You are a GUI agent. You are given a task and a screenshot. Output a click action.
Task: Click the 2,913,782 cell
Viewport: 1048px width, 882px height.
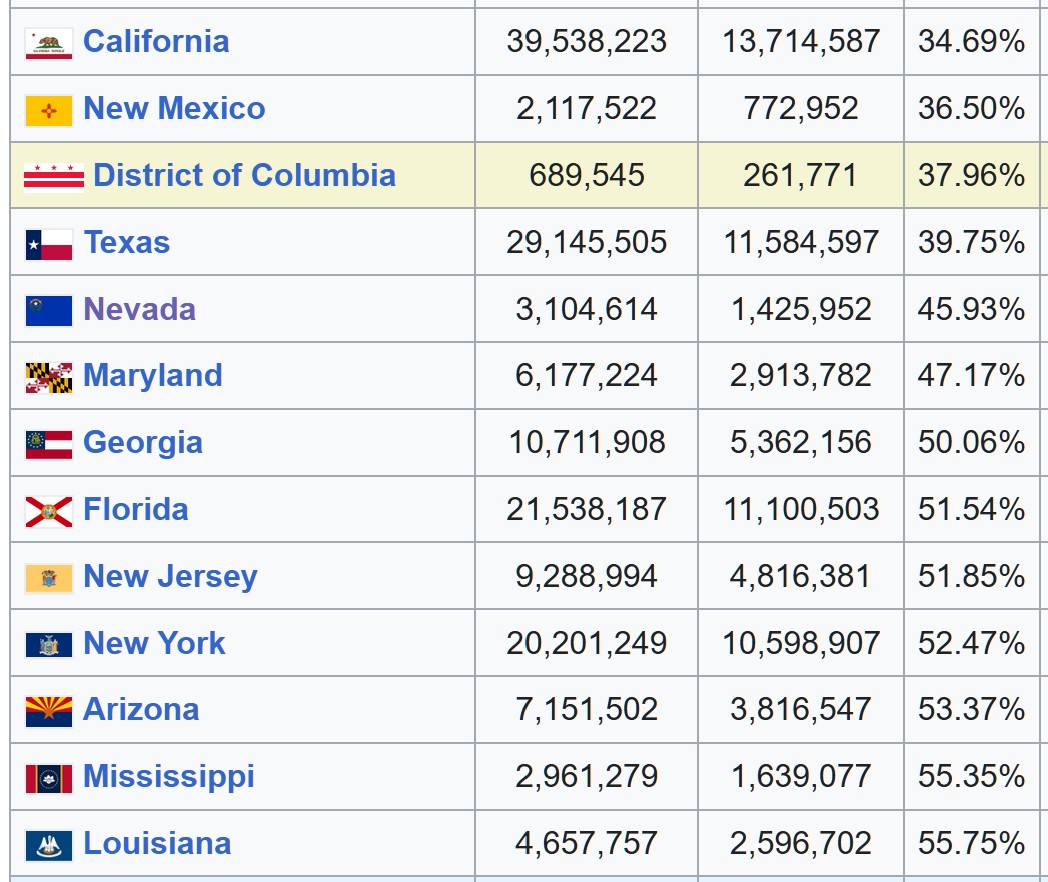[801, 376]
